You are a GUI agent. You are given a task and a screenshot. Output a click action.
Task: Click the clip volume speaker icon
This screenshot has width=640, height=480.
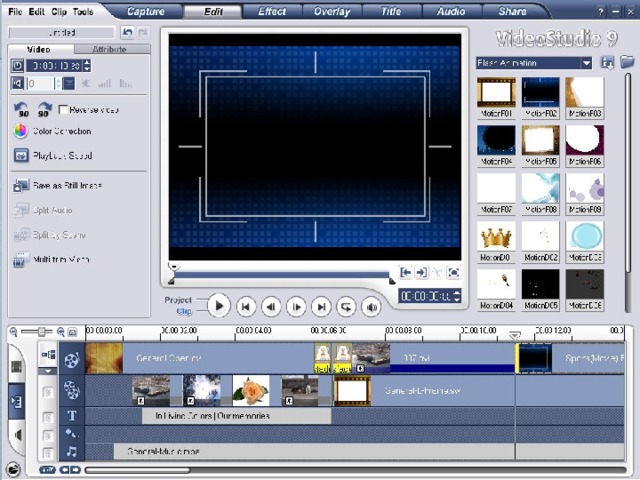[17, 83]
